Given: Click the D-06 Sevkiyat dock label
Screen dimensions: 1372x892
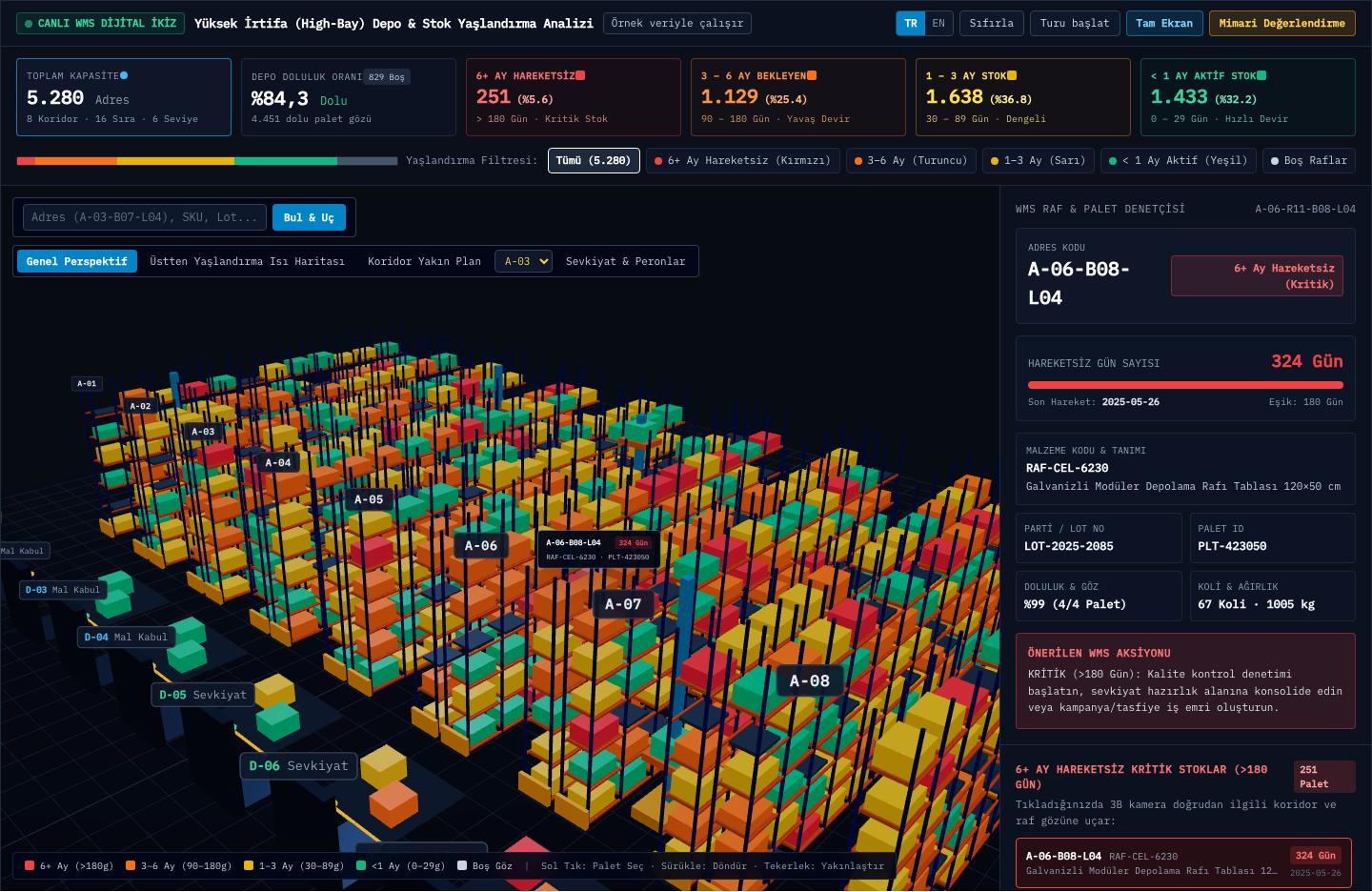Looking at the screenshot, I should 298,765.
